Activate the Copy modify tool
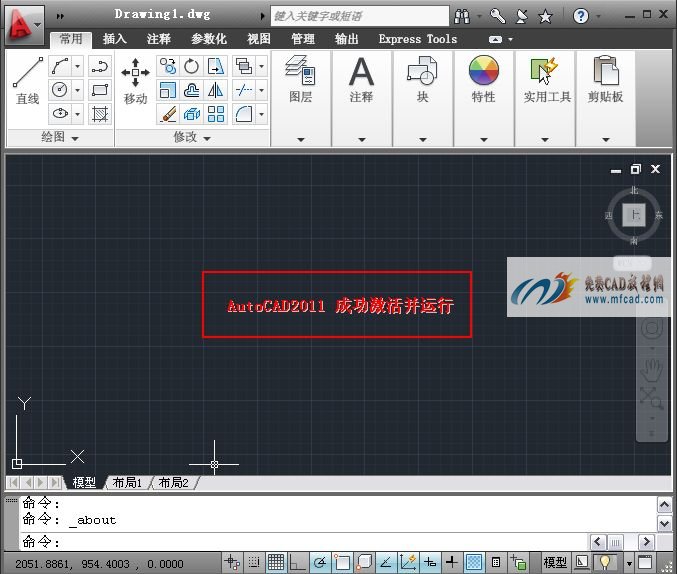 pos(168,66)
